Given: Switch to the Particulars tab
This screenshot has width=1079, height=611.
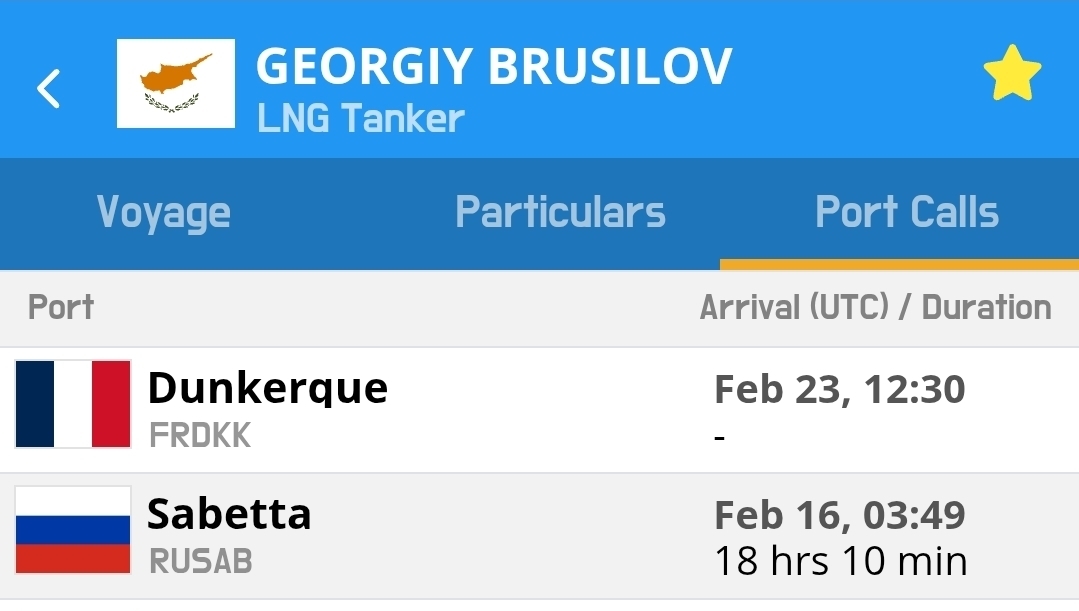Looking at the screenshot, I should [x=560, y=212].
